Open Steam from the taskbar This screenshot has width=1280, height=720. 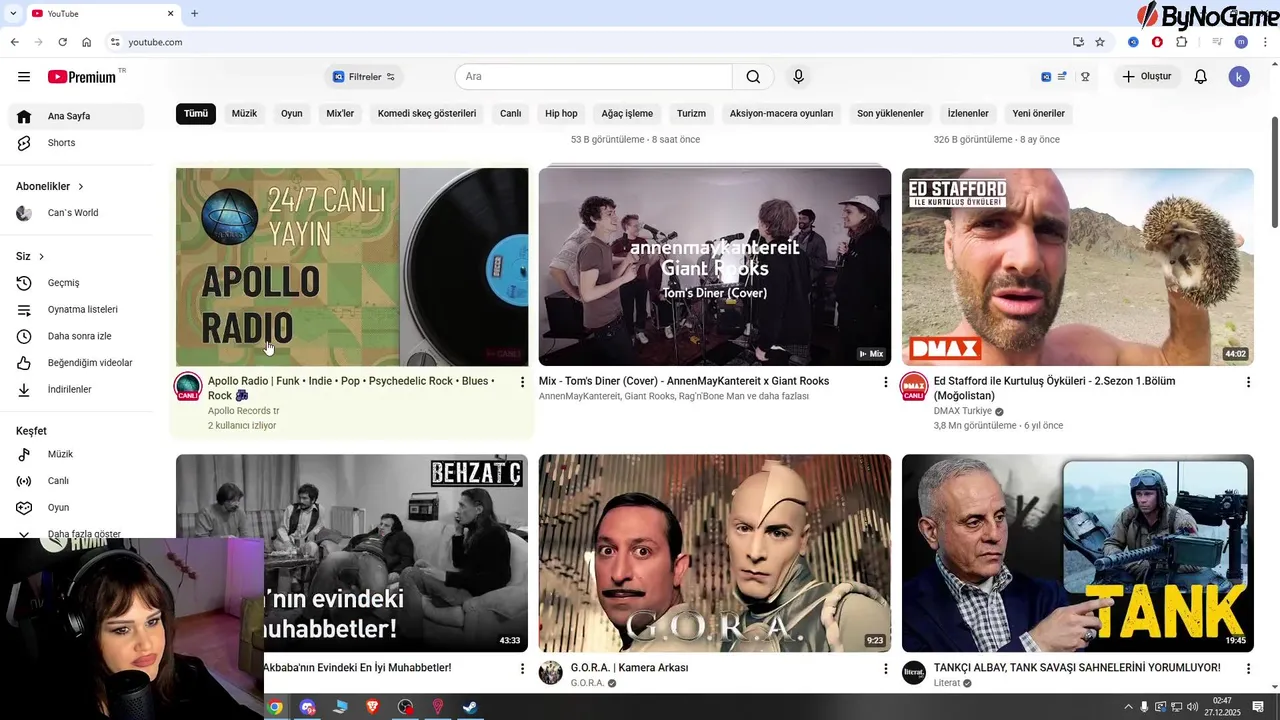[469, 707]
